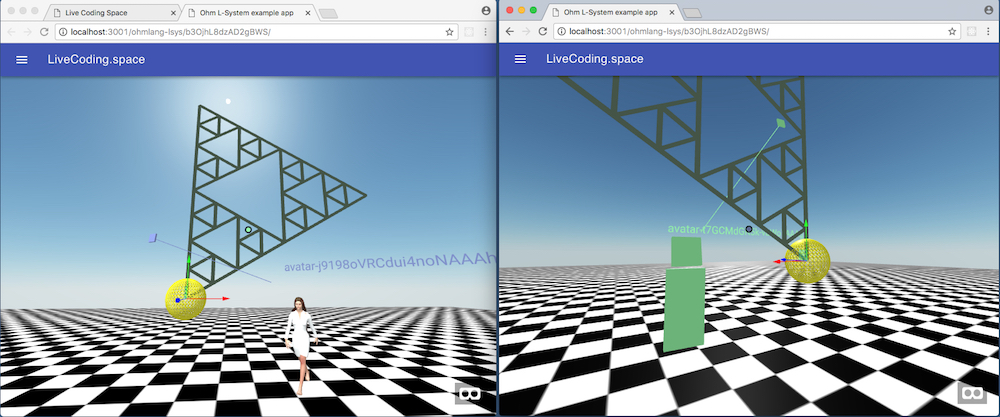Image resolution: width=1000 pixels, height=417 pixels.
Task: Open the hamburger menu in the right window
Action: pyautogui.click(x=520, y=59)
